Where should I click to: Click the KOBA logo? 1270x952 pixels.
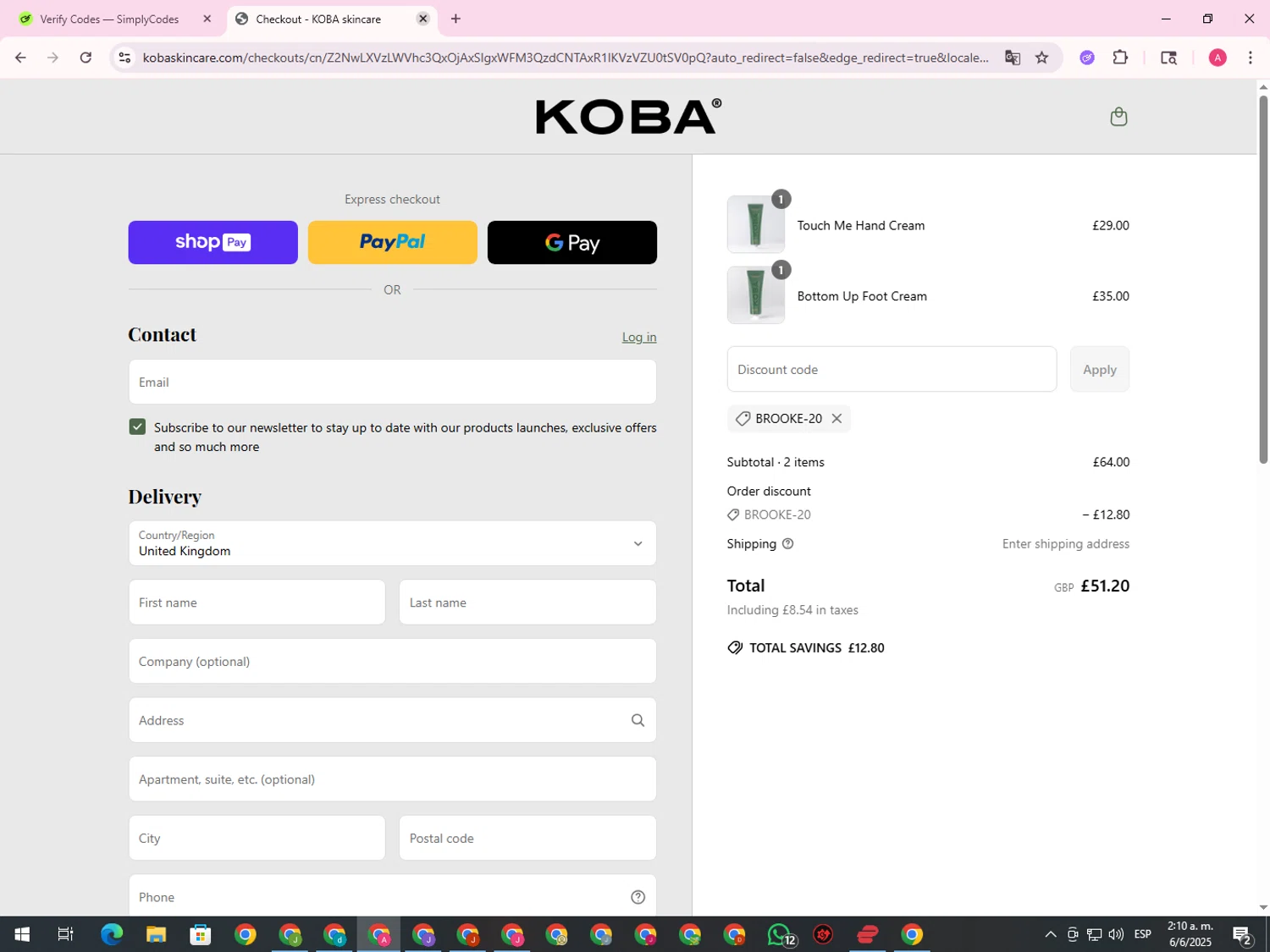pos(628,117)
